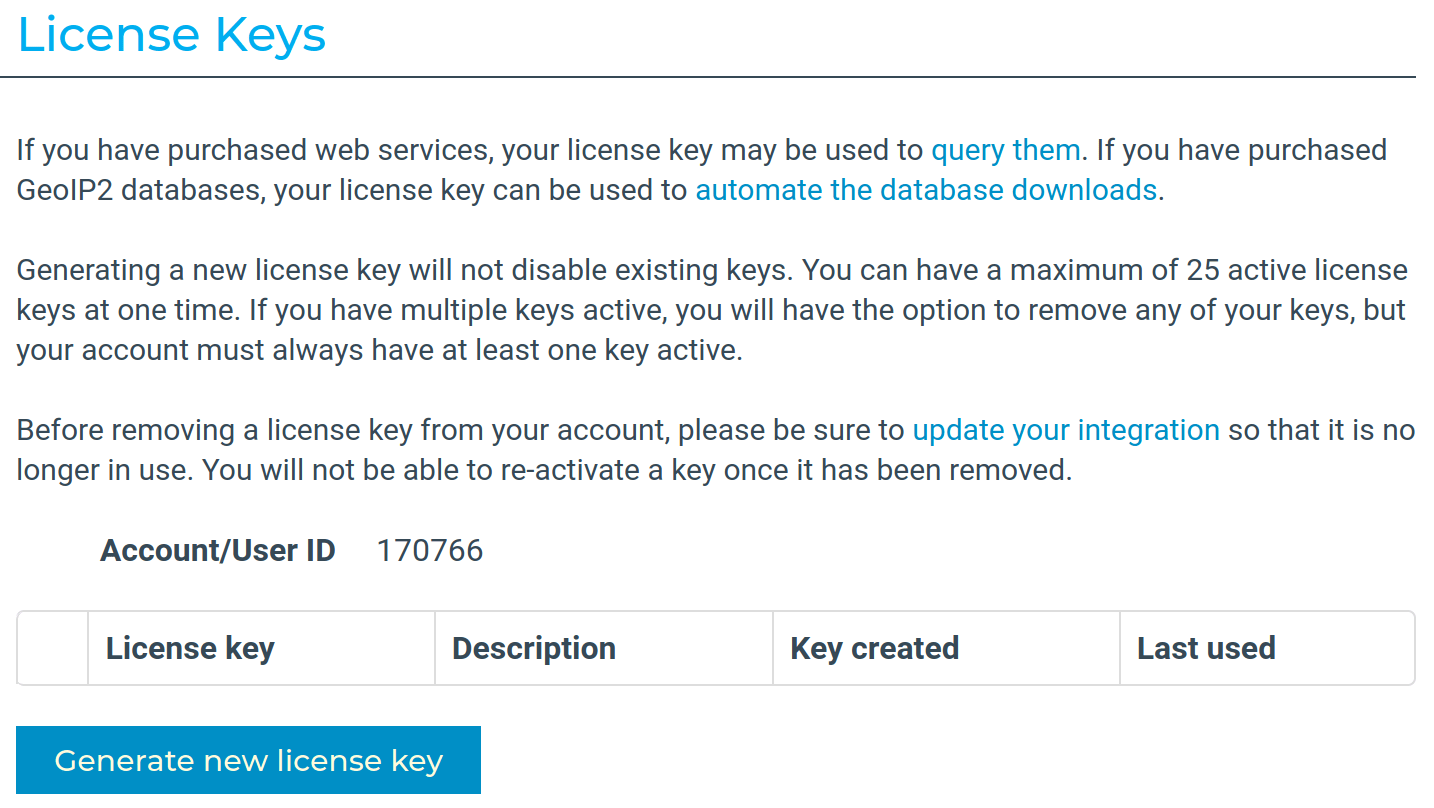1434x808 pixels.
Task: Select the account number 170766
Action: click(x=429, y=550)
